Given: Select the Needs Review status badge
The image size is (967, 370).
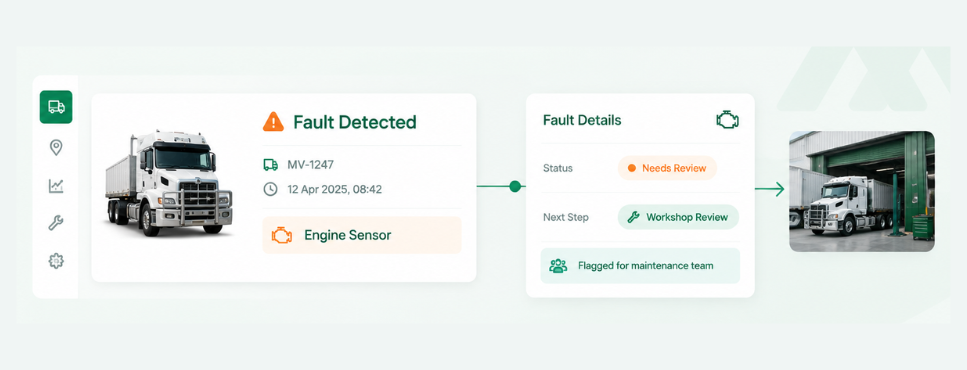Looking at the screenshot, I should (x=667, y=168).
